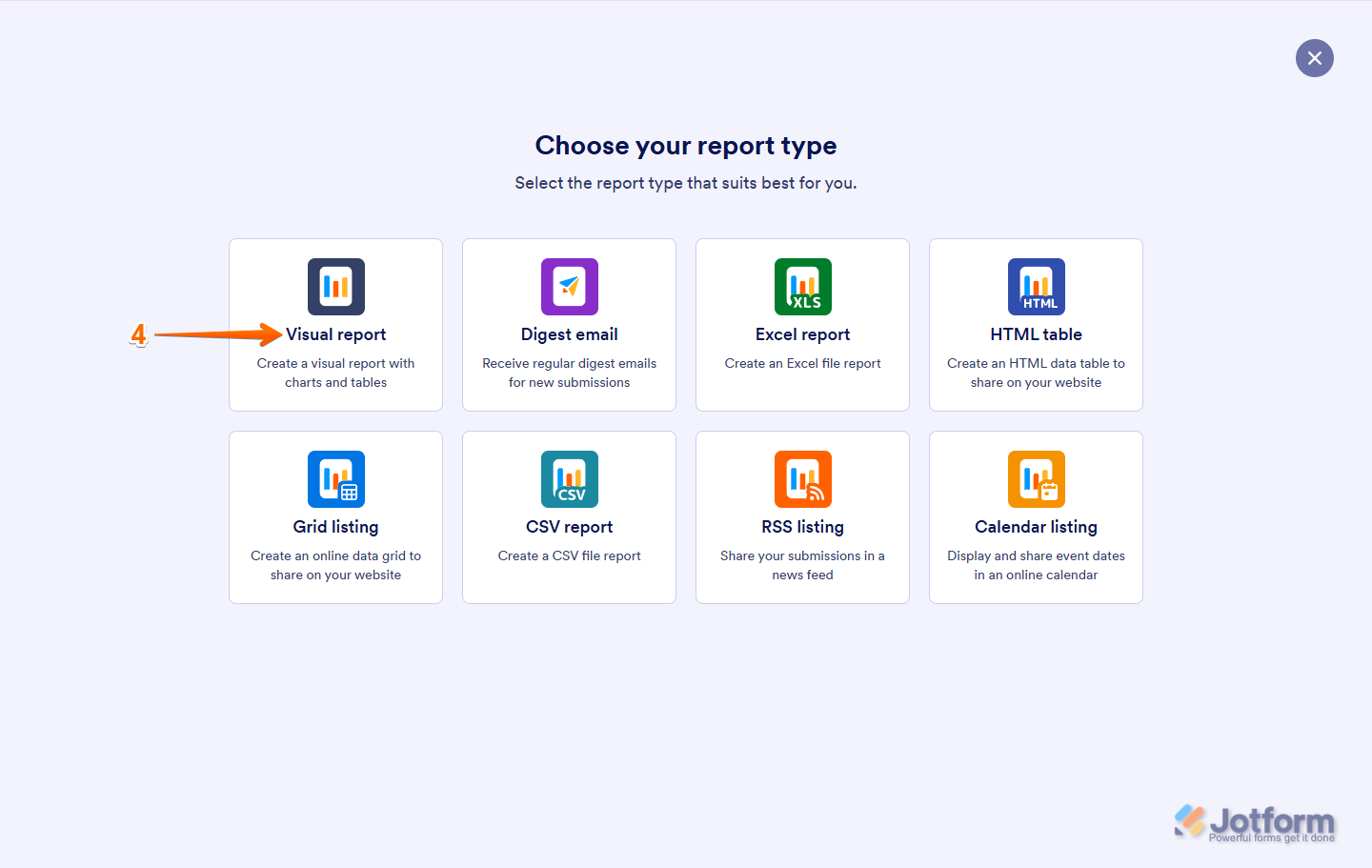Click the Jotform logo
Image resolution: width=1372 pixels, height=868 pixels.
tap(1254, 820)
